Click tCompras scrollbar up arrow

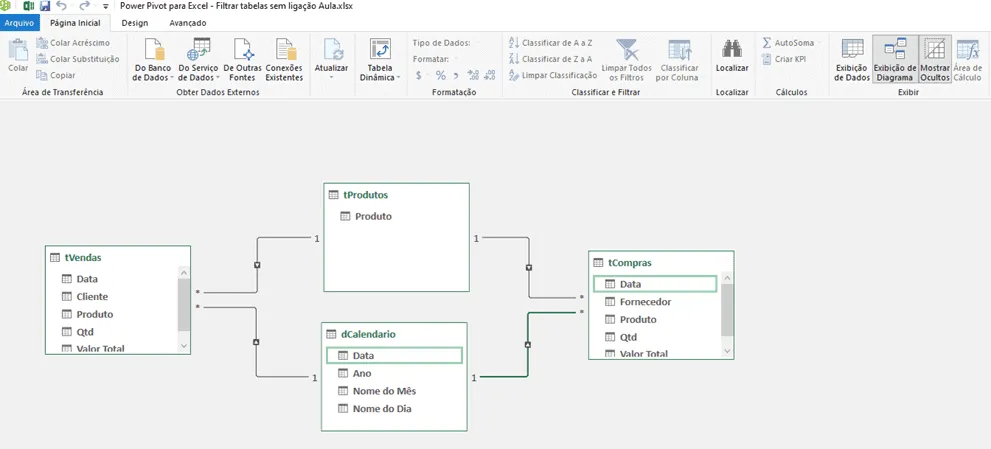point(727,278)
